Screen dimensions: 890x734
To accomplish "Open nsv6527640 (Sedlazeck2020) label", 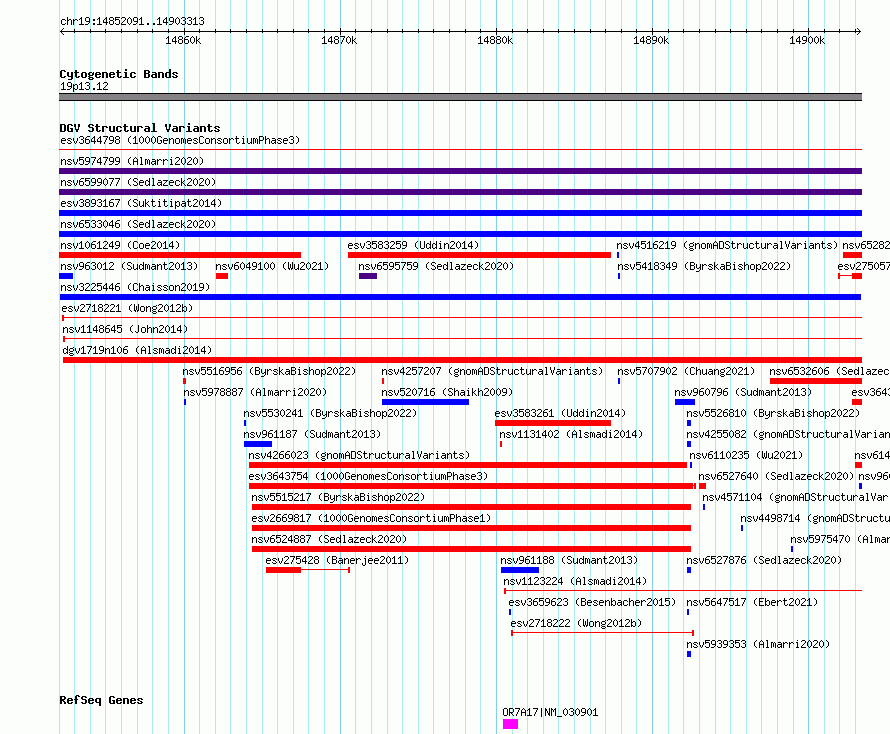I will point(776,476).
